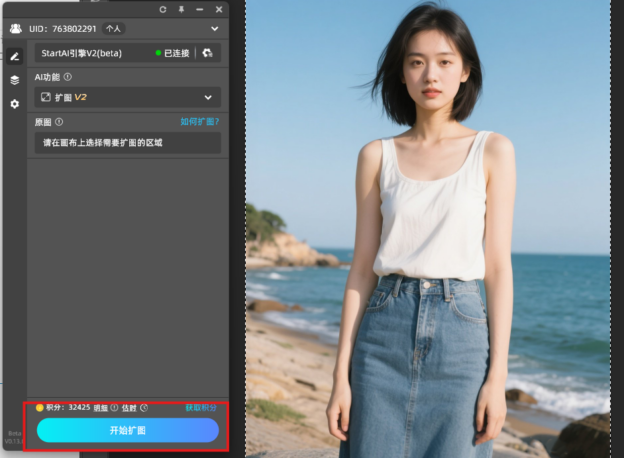Pin the StartAI panel with pushpin icon
Screen dimensions: 624x458
point(181,9)
